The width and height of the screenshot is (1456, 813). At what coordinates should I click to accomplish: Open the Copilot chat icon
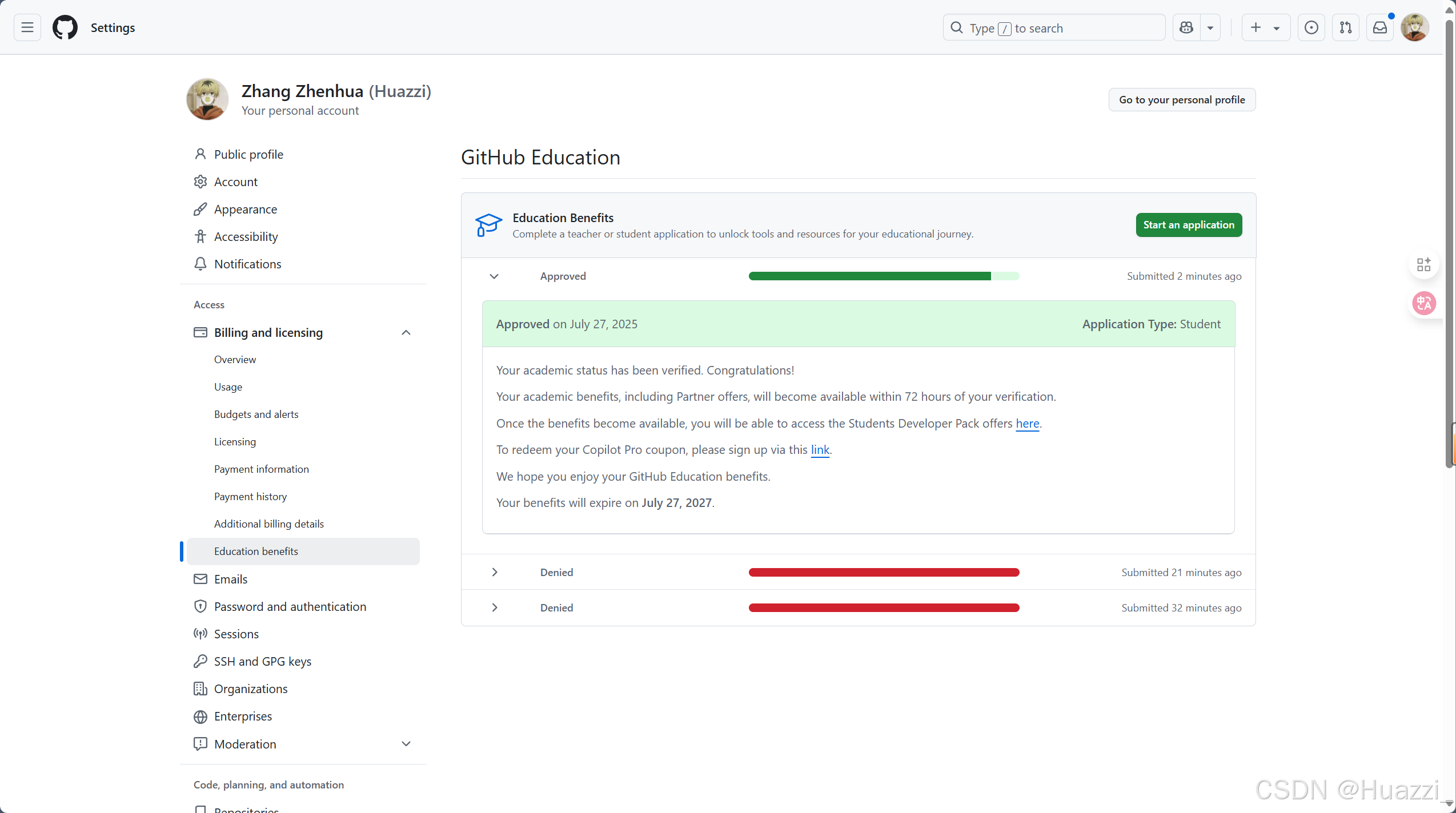coord(1186,27)
